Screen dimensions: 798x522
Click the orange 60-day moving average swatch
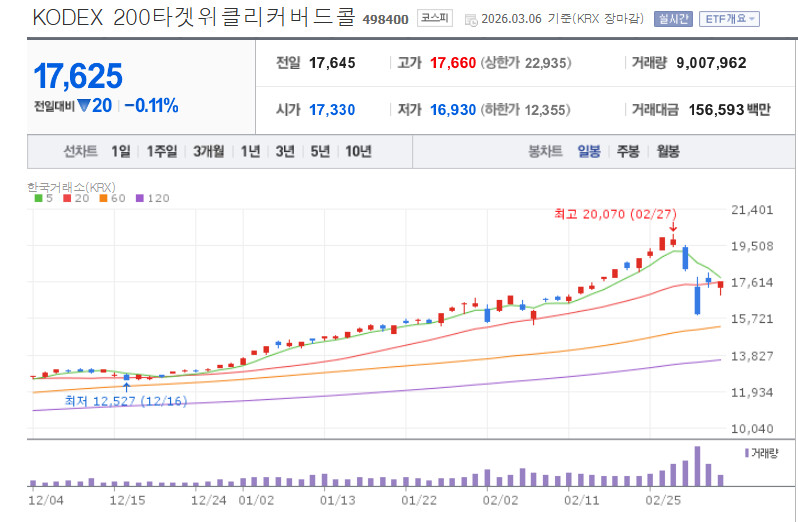(101, 199)
